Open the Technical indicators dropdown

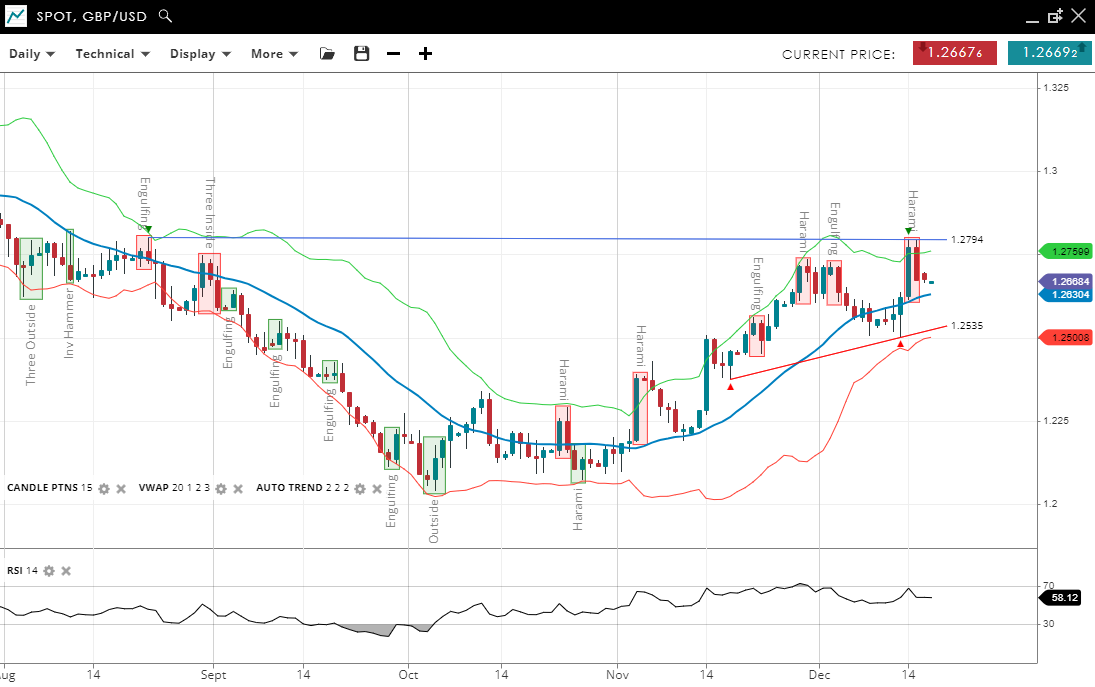(112, 54)
